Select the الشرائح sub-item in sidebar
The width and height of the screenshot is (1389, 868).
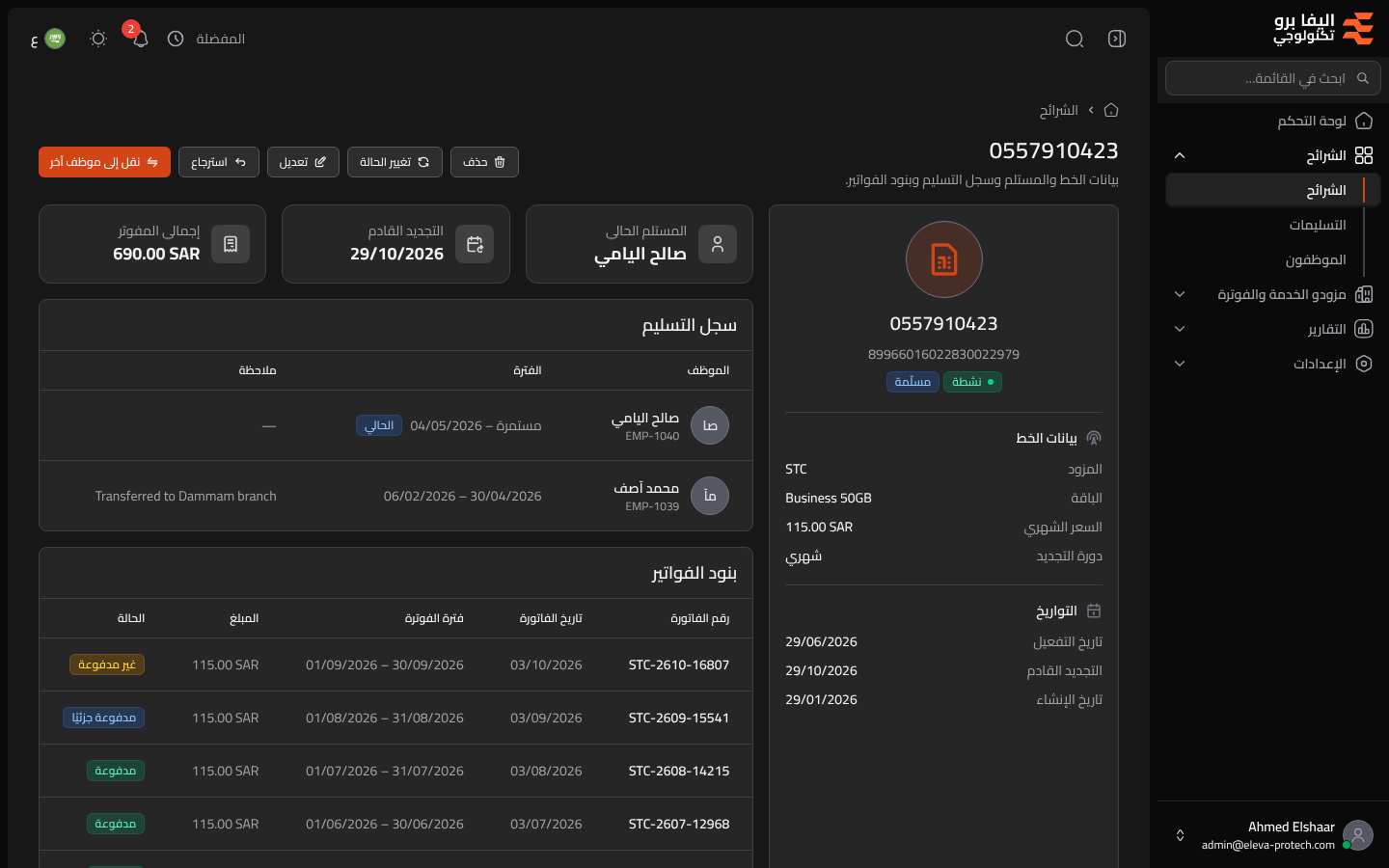[1273, 190]
